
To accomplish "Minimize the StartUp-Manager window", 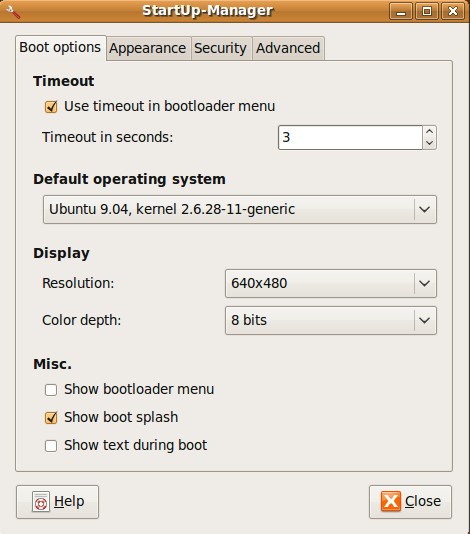I will 401,11.
